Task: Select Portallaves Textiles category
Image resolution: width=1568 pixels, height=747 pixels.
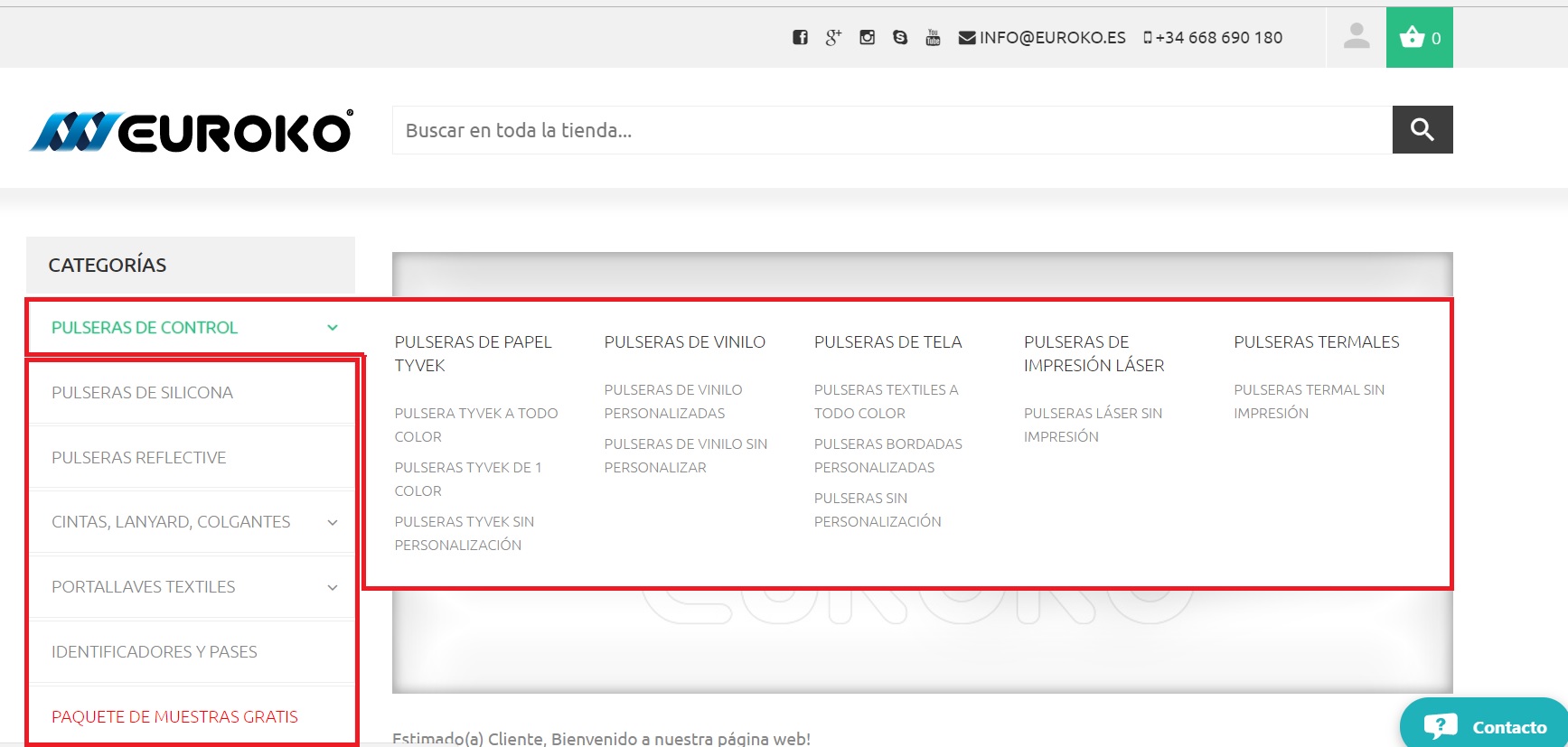Action: point(144,587)
